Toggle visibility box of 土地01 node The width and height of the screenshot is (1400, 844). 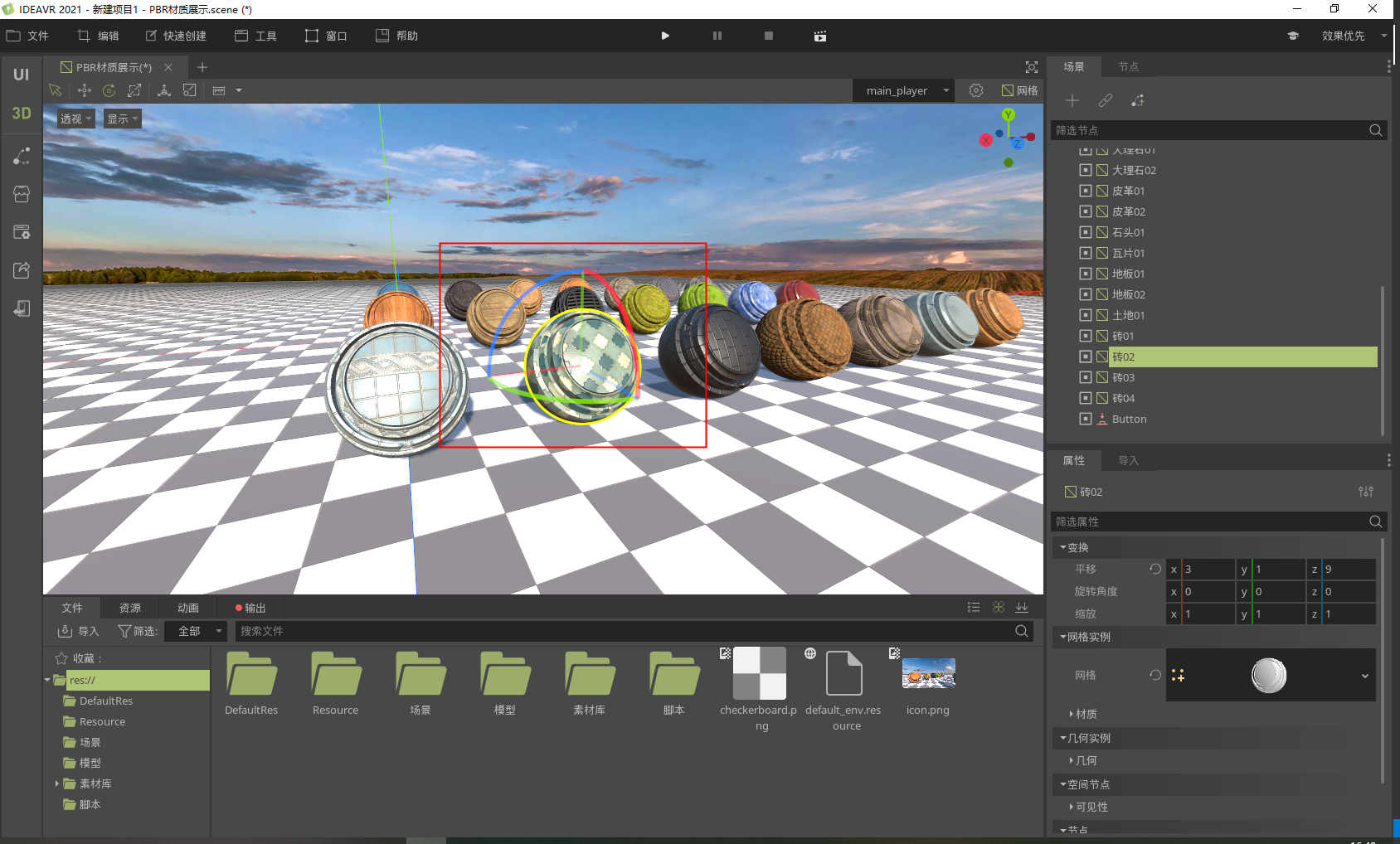[1086, 315]
